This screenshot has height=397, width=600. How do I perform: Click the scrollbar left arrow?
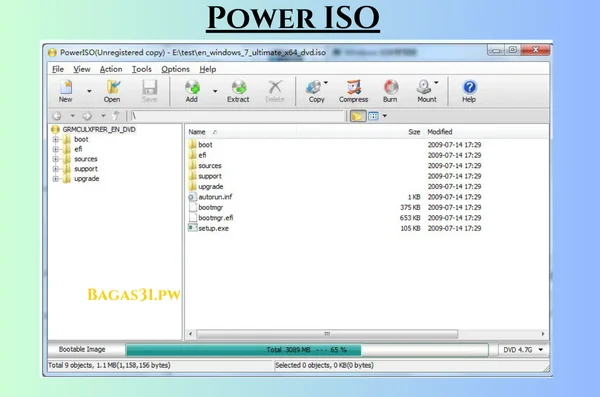[x=191, y=334]
